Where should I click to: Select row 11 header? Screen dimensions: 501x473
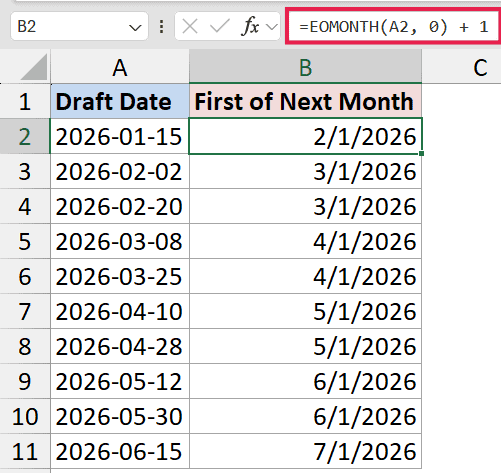[x=25, y=451]
